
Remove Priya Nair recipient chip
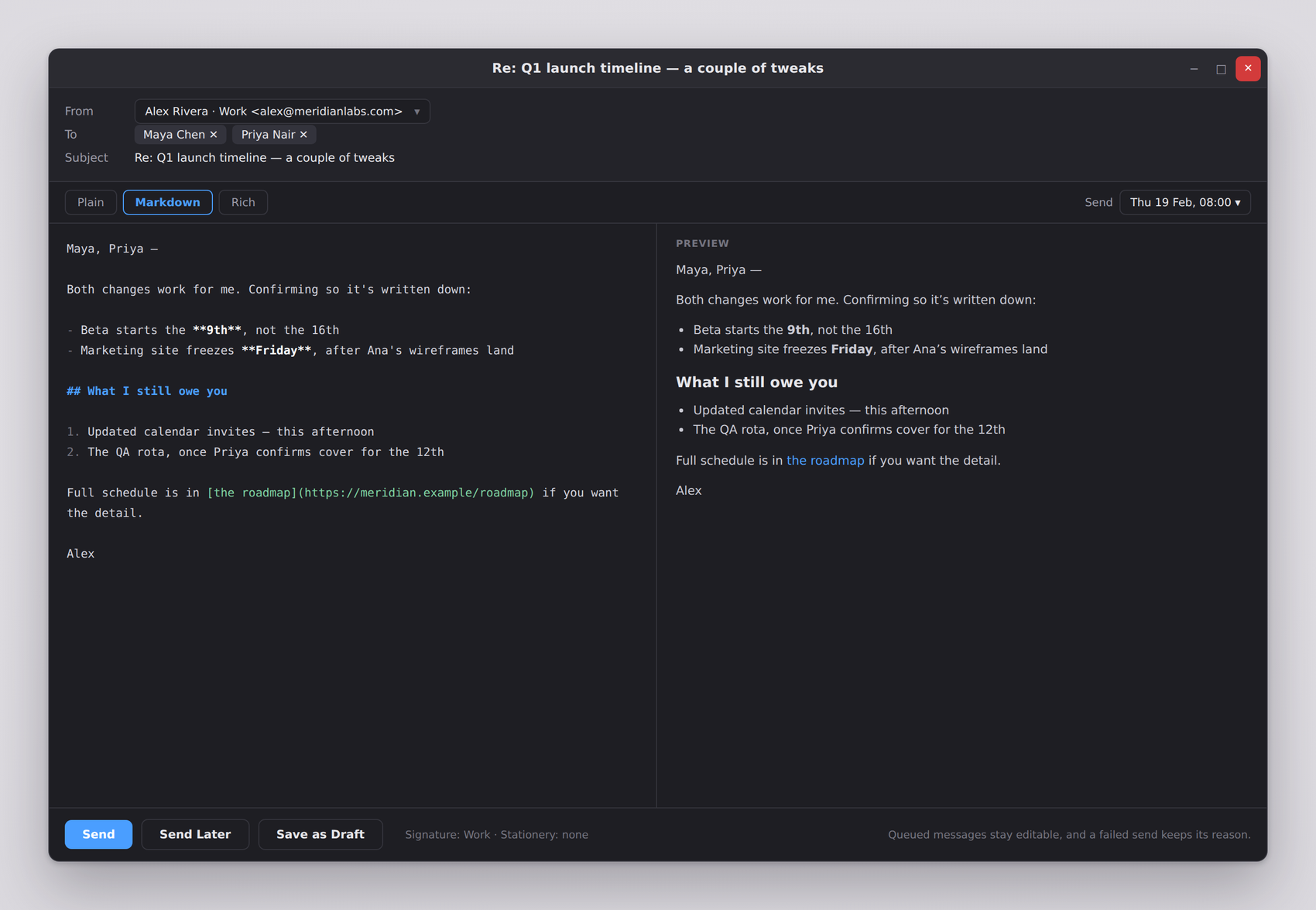pyautogui.click(x=303, y=135)
